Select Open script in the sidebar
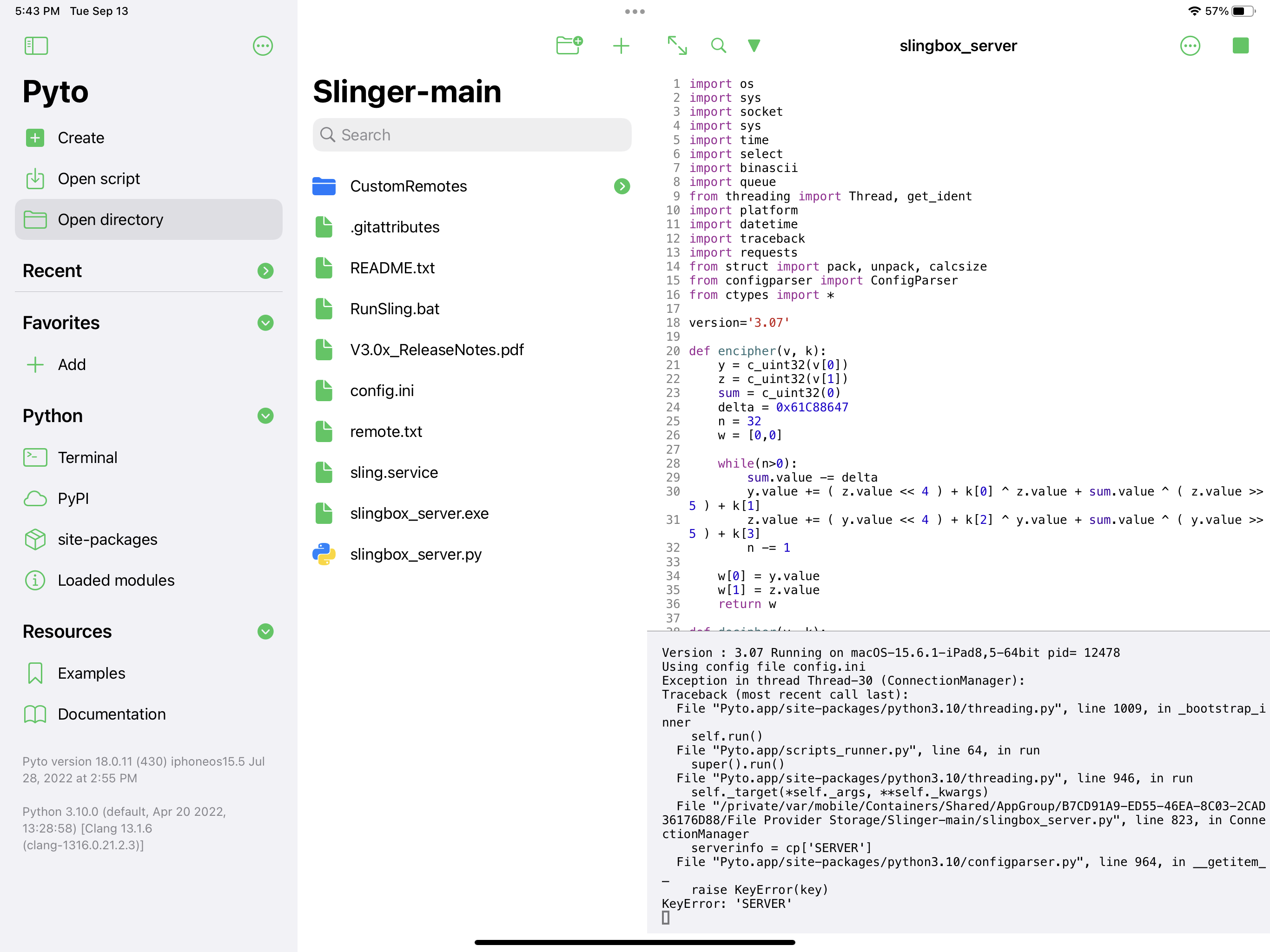Screen dimensions: 1270x952 pos(99,178)
